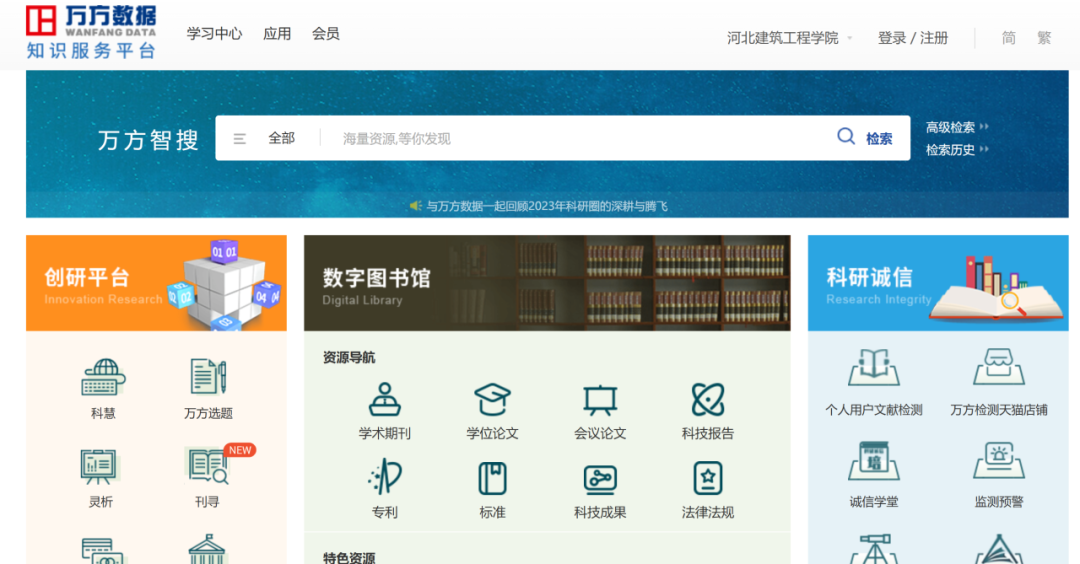Click the 学位论文 graduation cap icon
Screen dimensions: 1080x564
pos(492,399)
